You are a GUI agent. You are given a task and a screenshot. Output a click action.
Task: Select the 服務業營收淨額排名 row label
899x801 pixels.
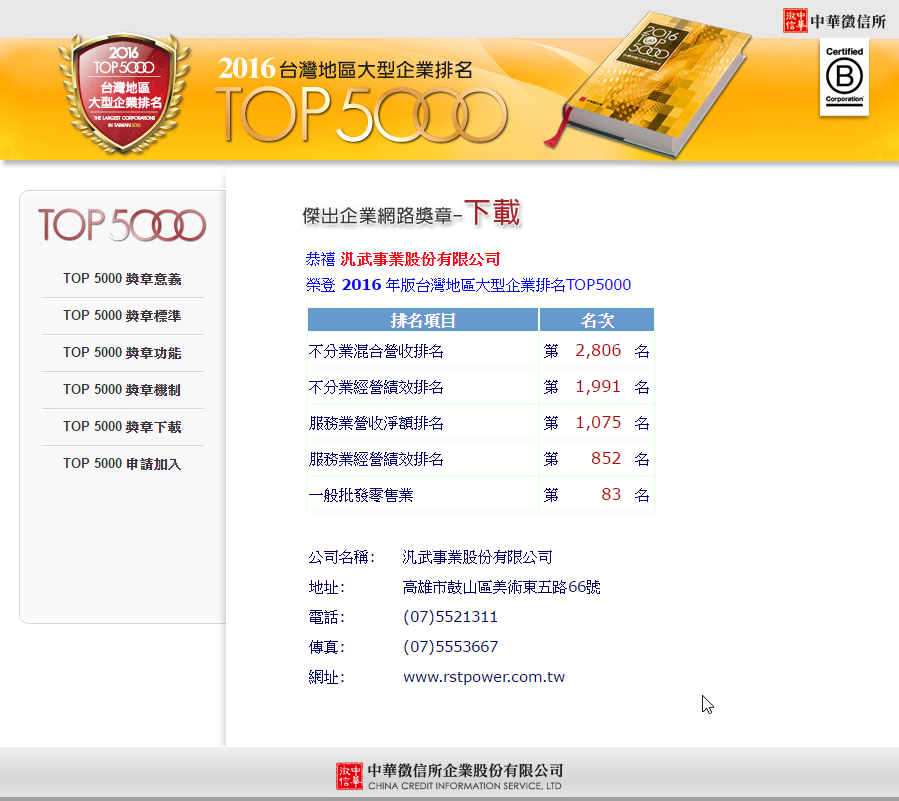(x=376, y=423)
